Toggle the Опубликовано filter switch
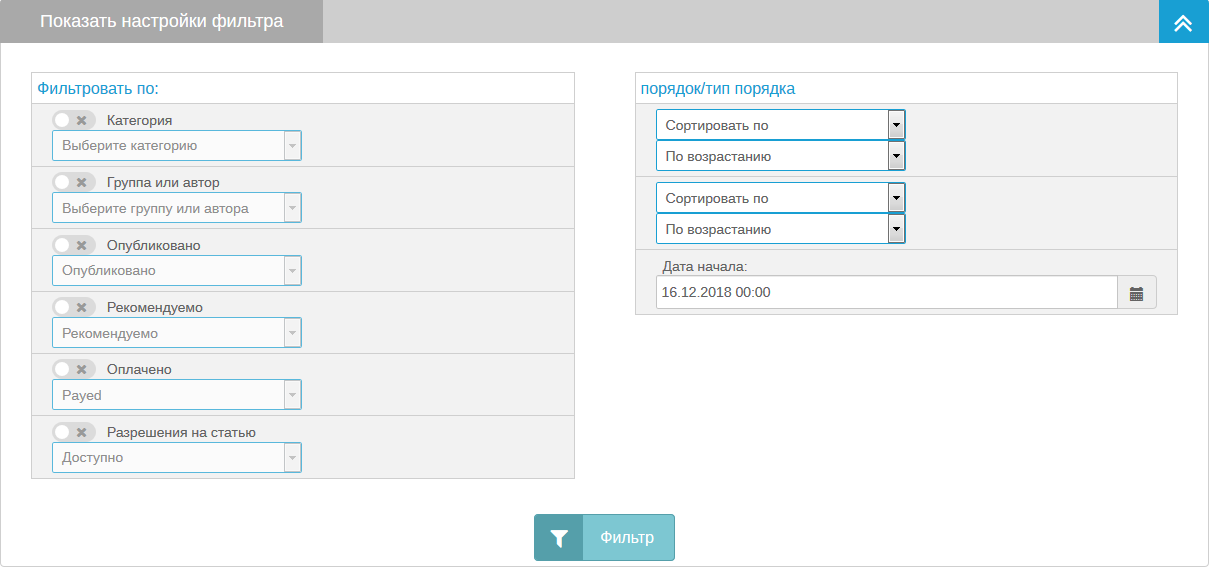 73,245
